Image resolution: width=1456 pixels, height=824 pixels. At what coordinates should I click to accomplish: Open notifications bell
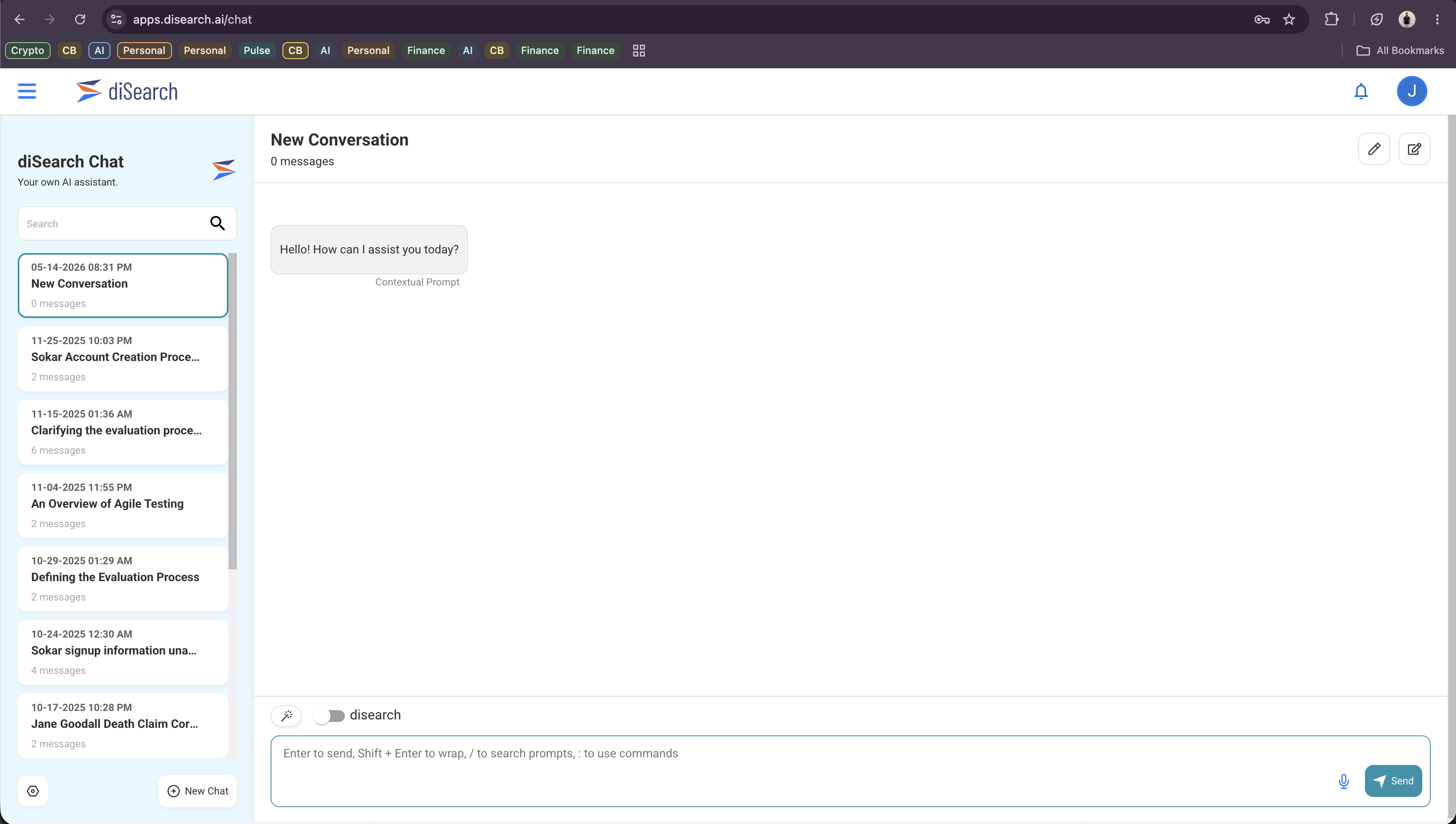(1361, 91)
